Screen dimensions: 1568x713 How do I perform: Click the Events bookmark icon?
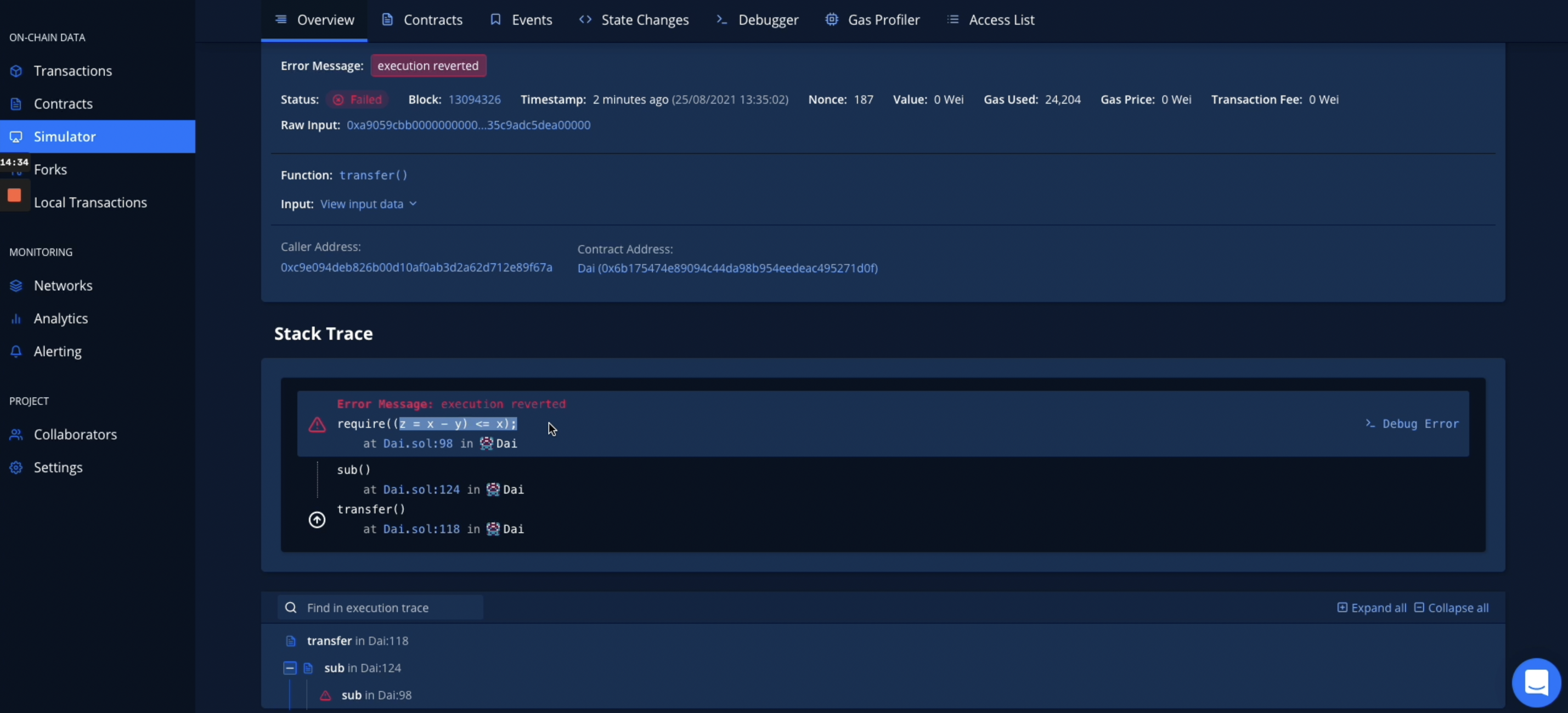pyautogui.click(x=495, y=19)
